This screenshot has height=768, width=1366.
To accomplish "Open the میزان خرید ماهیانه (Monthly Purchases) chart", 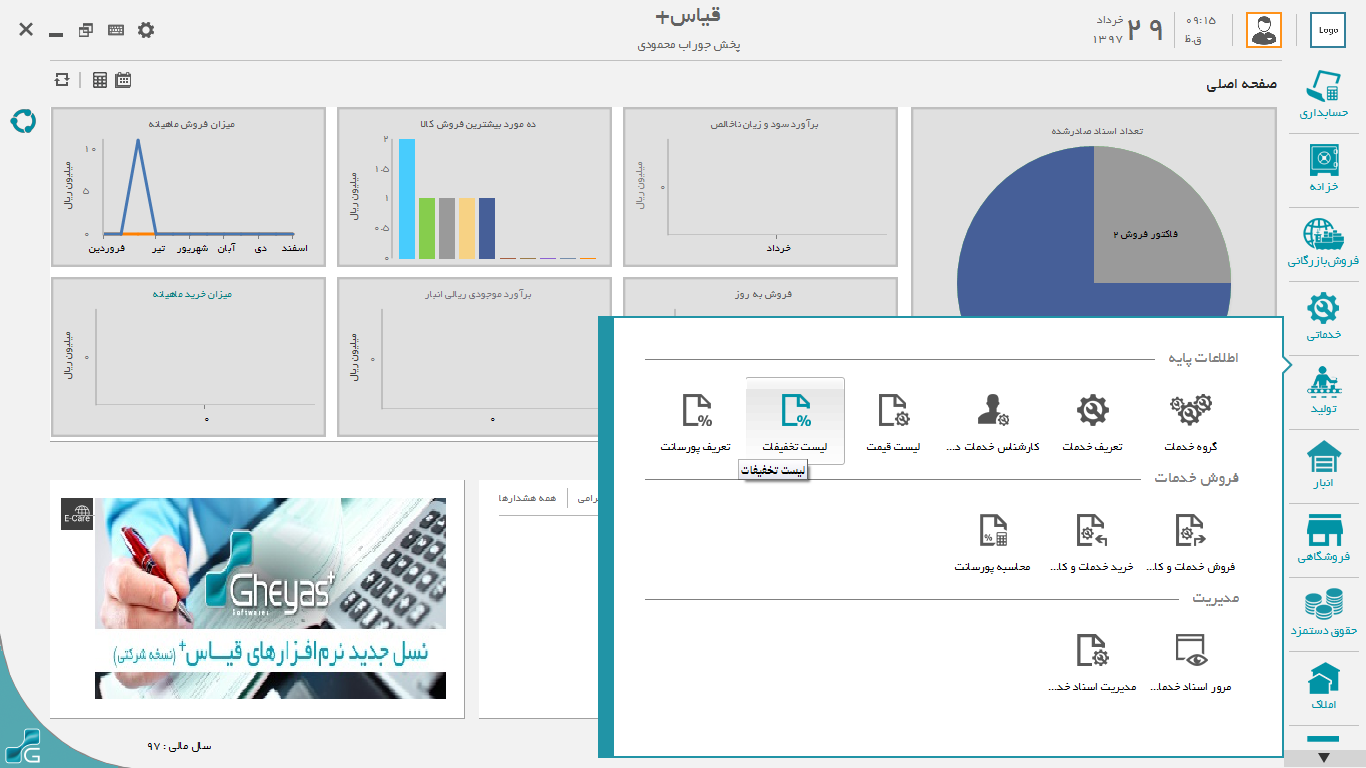I will 189,357.
